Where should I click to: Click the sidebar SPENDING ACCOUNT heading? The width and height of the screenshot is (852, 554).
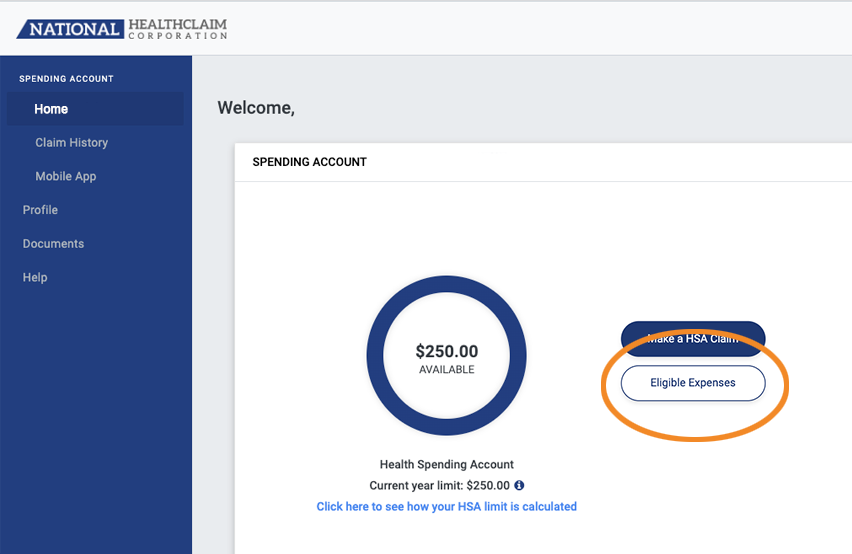[66, 79]
